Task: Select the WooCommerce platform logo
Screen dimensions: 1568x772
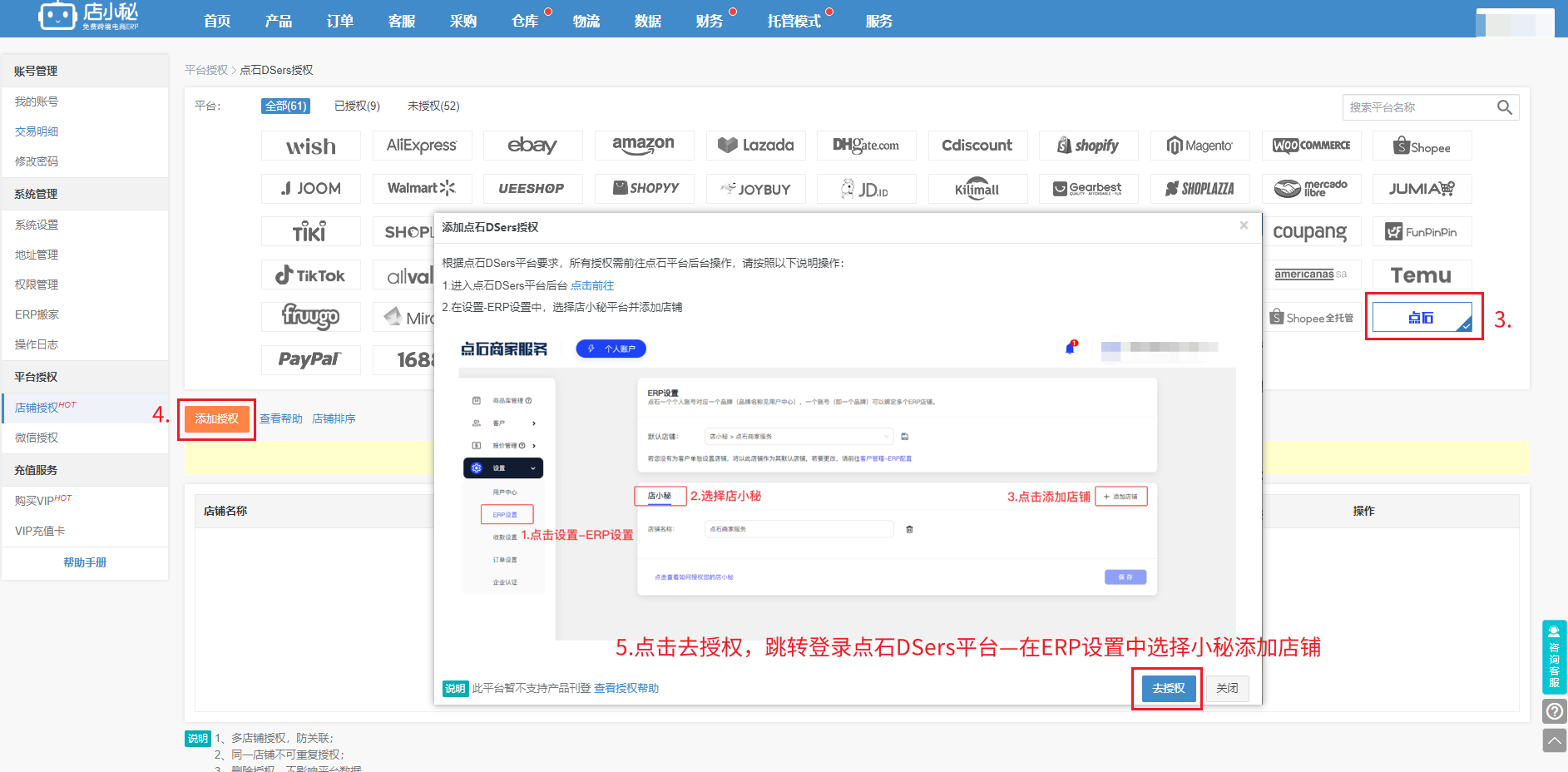Action: pos(1311,146)
